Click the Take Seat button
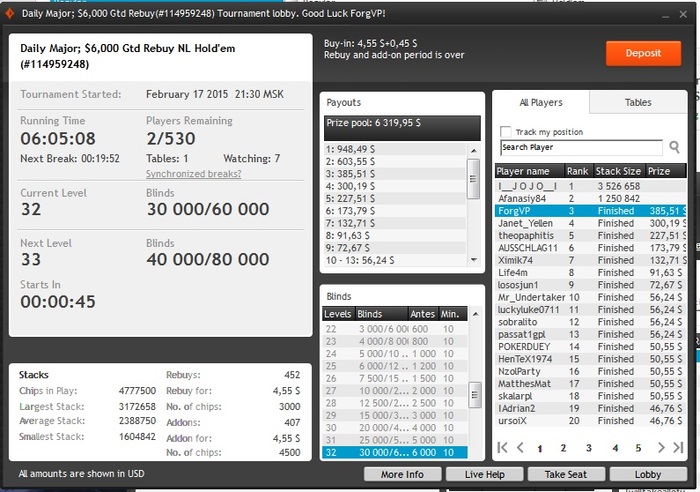700x492 pixels. pos(566,474)
